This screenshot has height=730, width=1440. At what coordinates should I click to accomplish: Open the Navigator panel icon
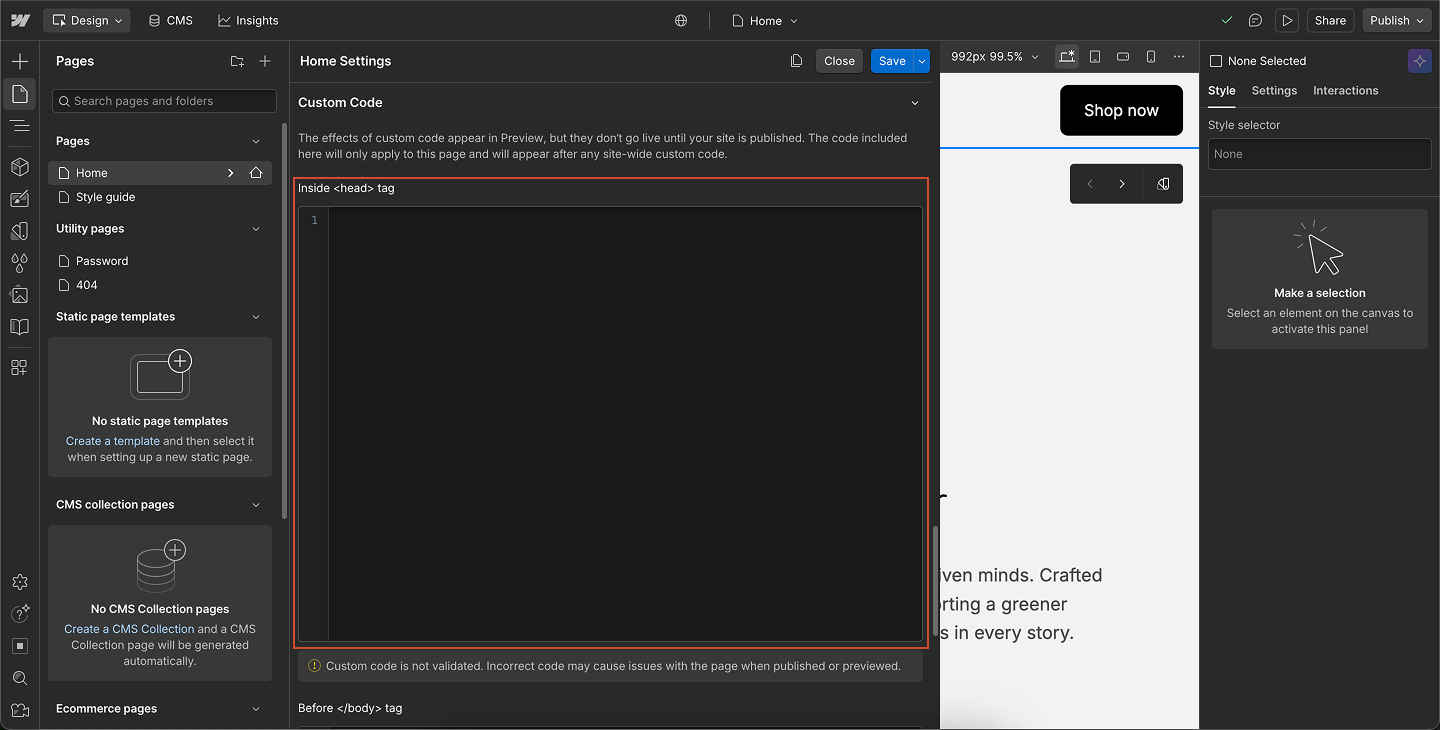[x=19, y=126]
